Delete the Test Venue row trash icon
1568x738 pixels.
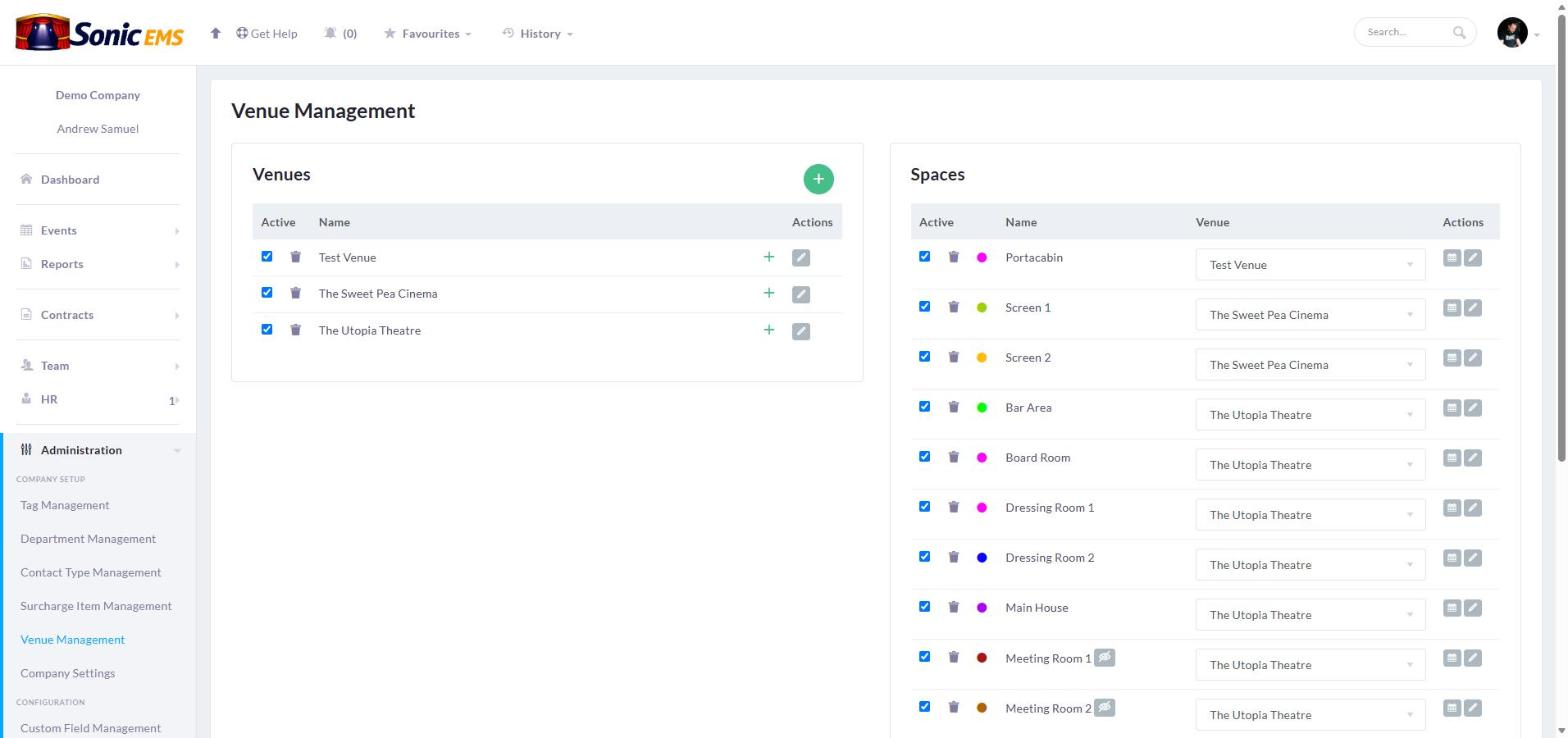(x=295, y=257)
